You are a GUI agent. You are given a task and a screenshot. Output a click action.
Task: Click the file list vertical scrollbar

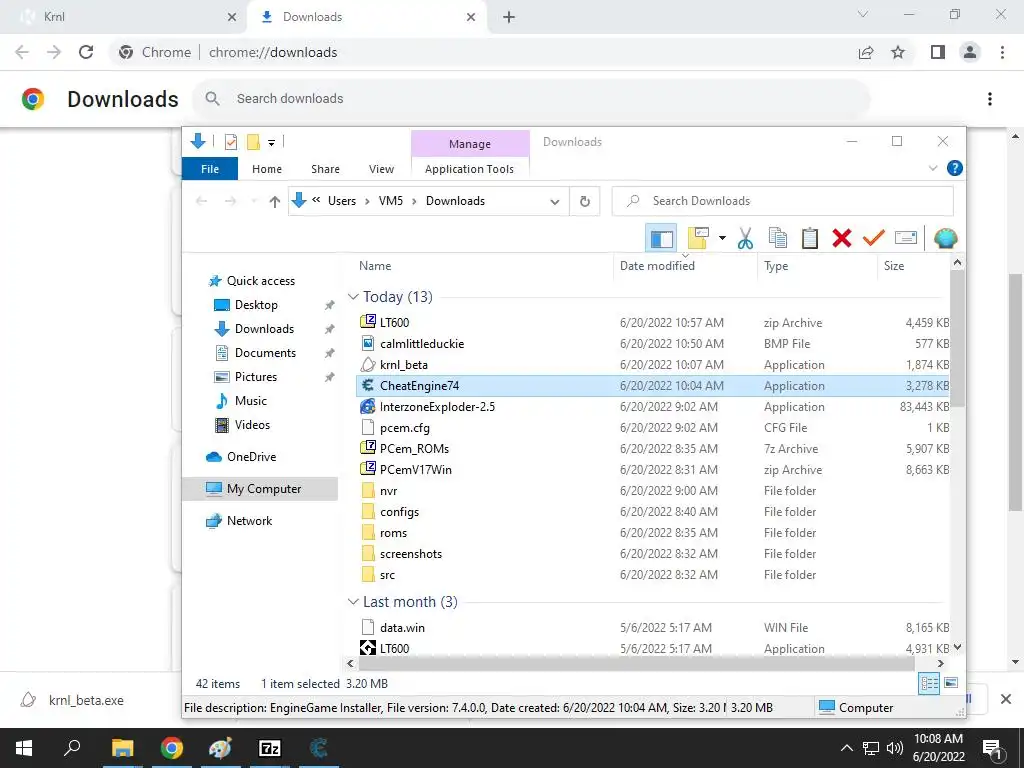click(957, 338)
